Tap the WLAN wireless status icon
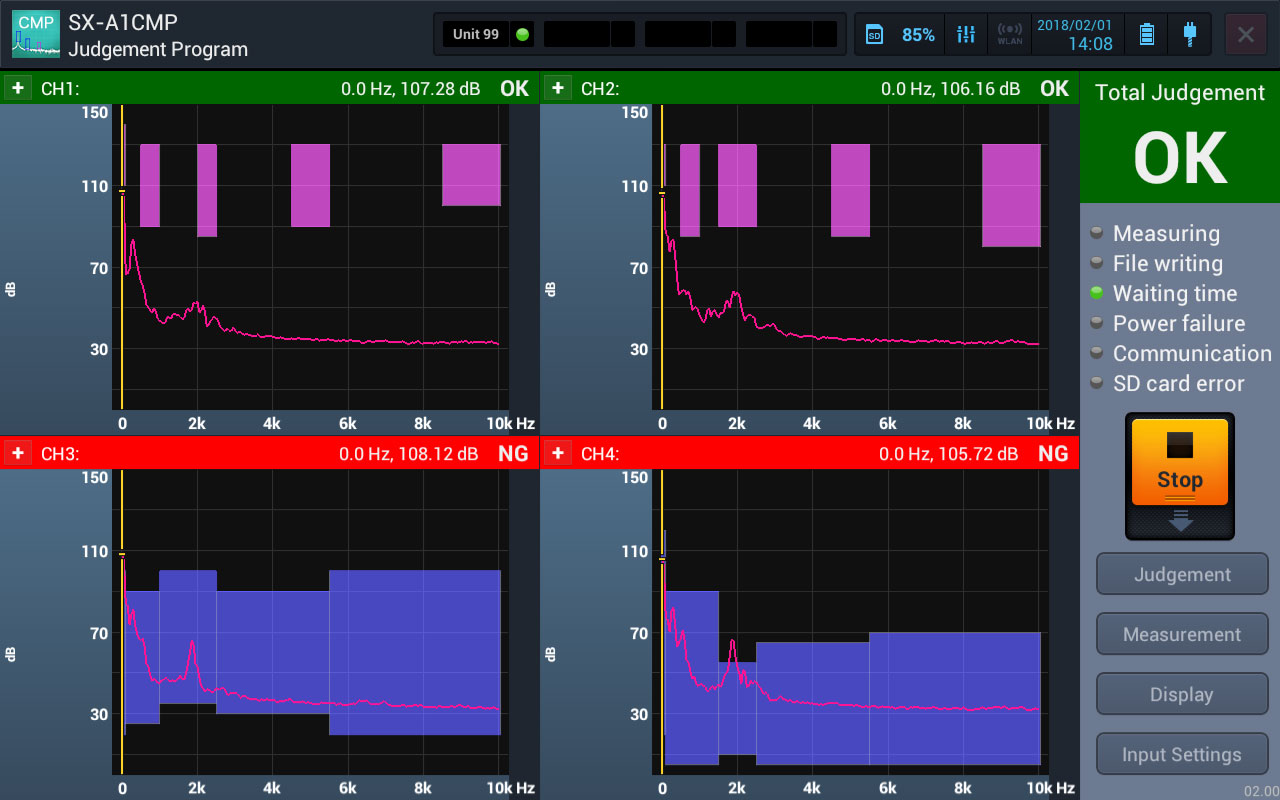The image size is (1280, 800). 1010,35
